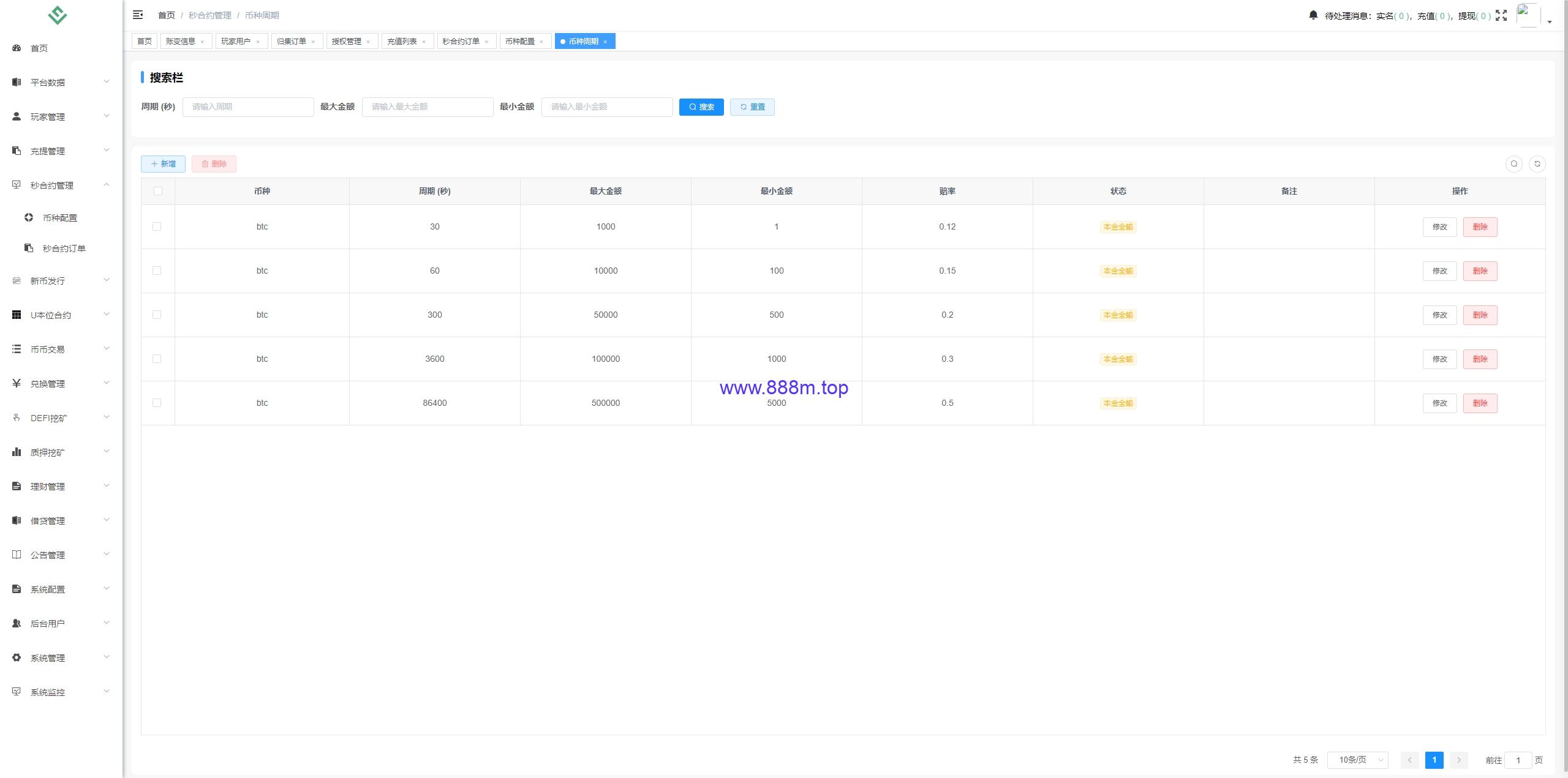Expand U本位合约 menu chevron

tap(107, 314)
